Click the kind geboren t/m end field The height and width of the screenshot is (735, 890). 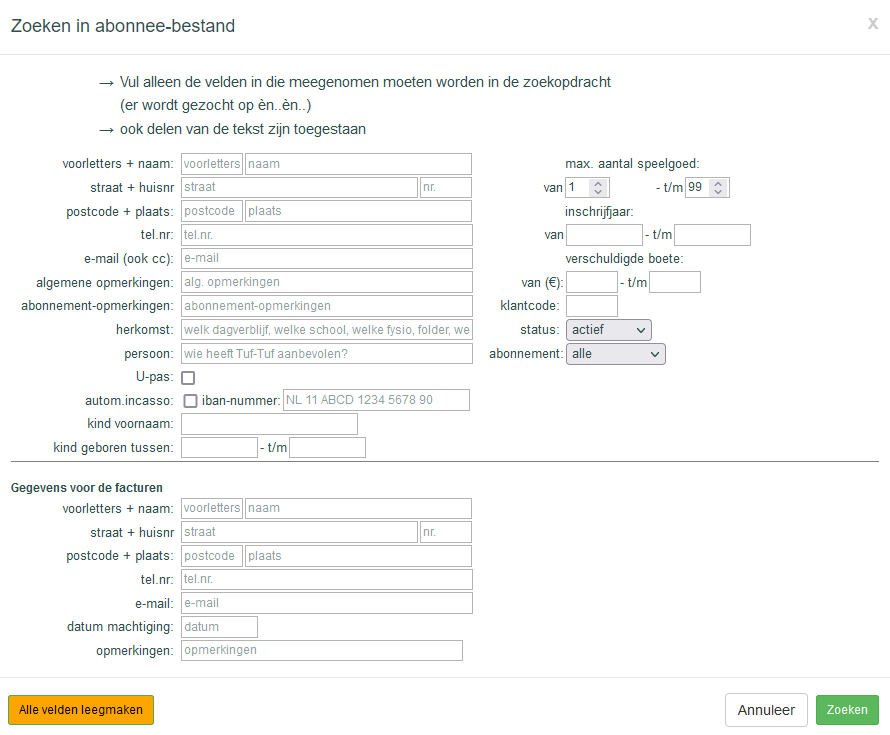coord(328,447)
